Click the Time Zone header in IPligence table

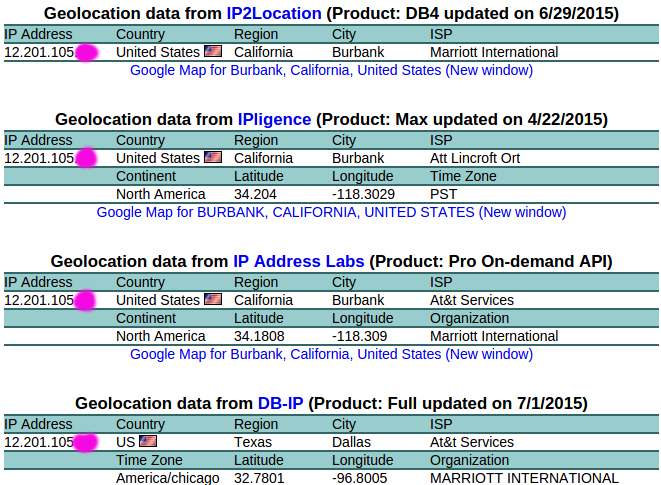point(463,176)
